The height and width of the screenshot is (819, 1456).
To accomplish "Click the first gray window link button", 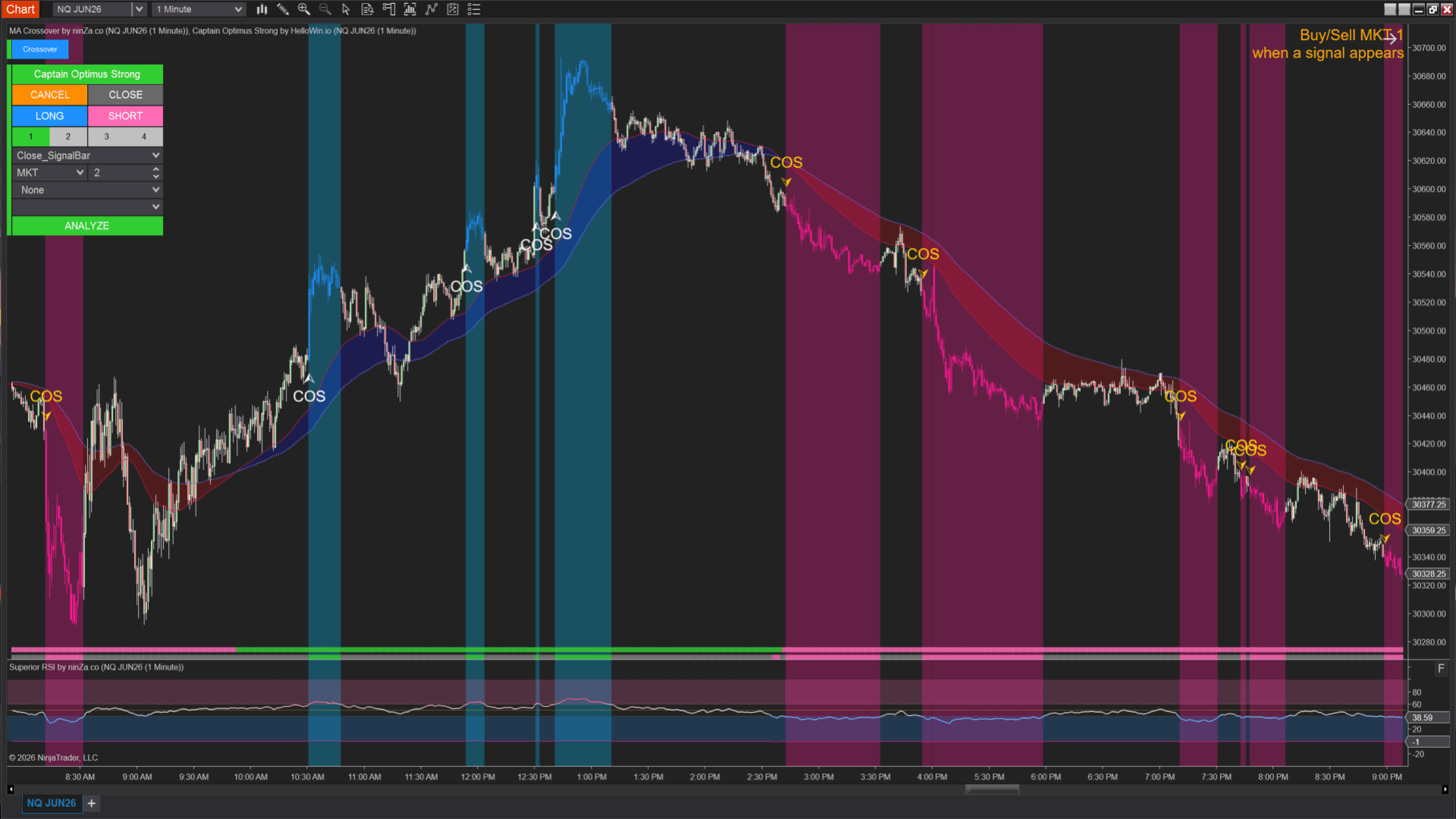I will [1390, 9].
